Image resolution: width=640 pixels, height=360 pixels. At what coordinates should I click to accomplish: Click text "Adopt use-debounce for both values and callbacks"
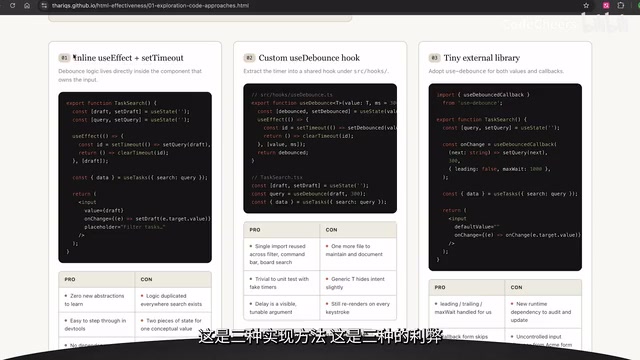(x=496, y=71)
